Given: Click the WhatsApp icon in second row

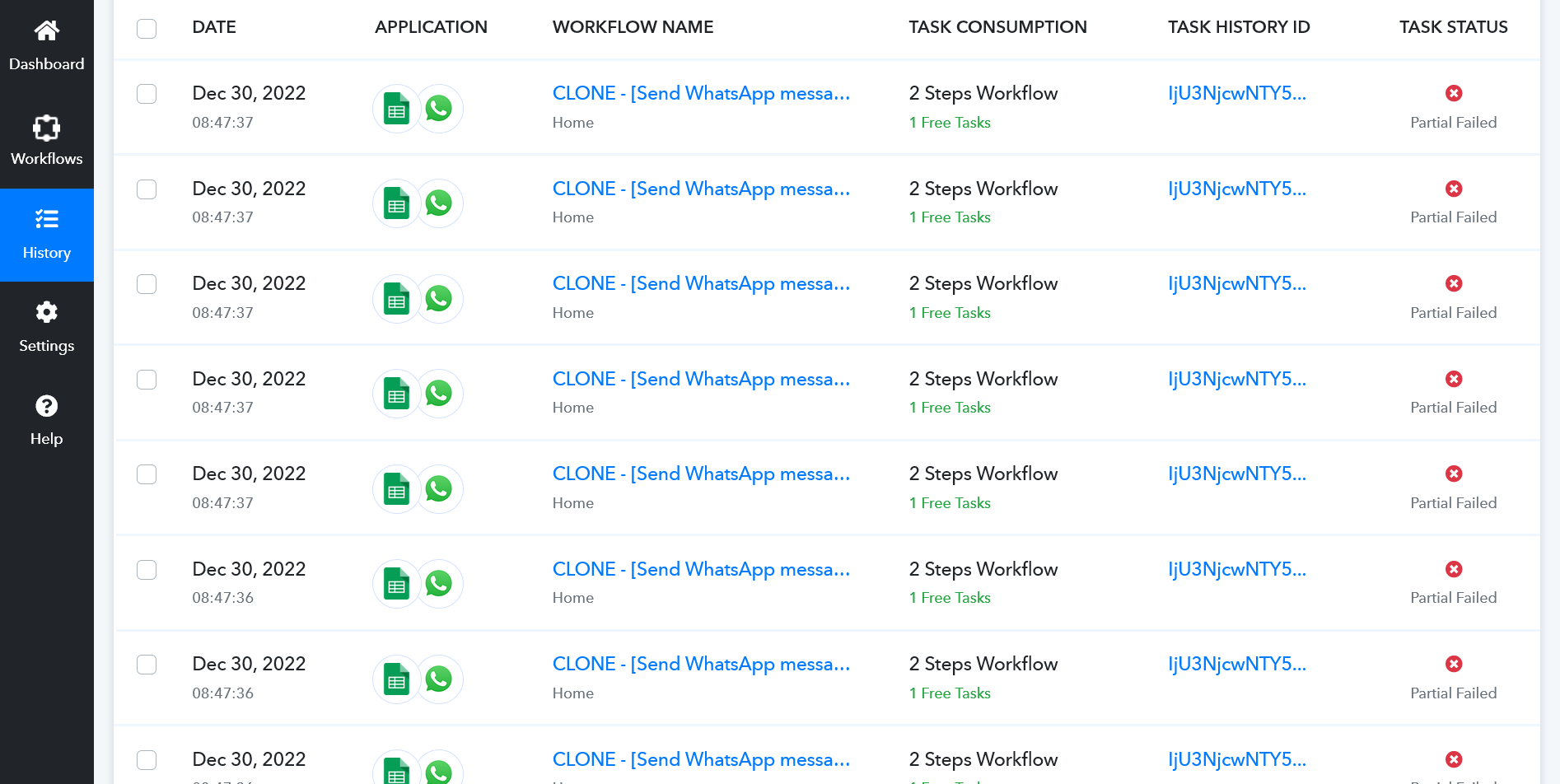Looking at the screenshot, I should (x=439, y=203).
